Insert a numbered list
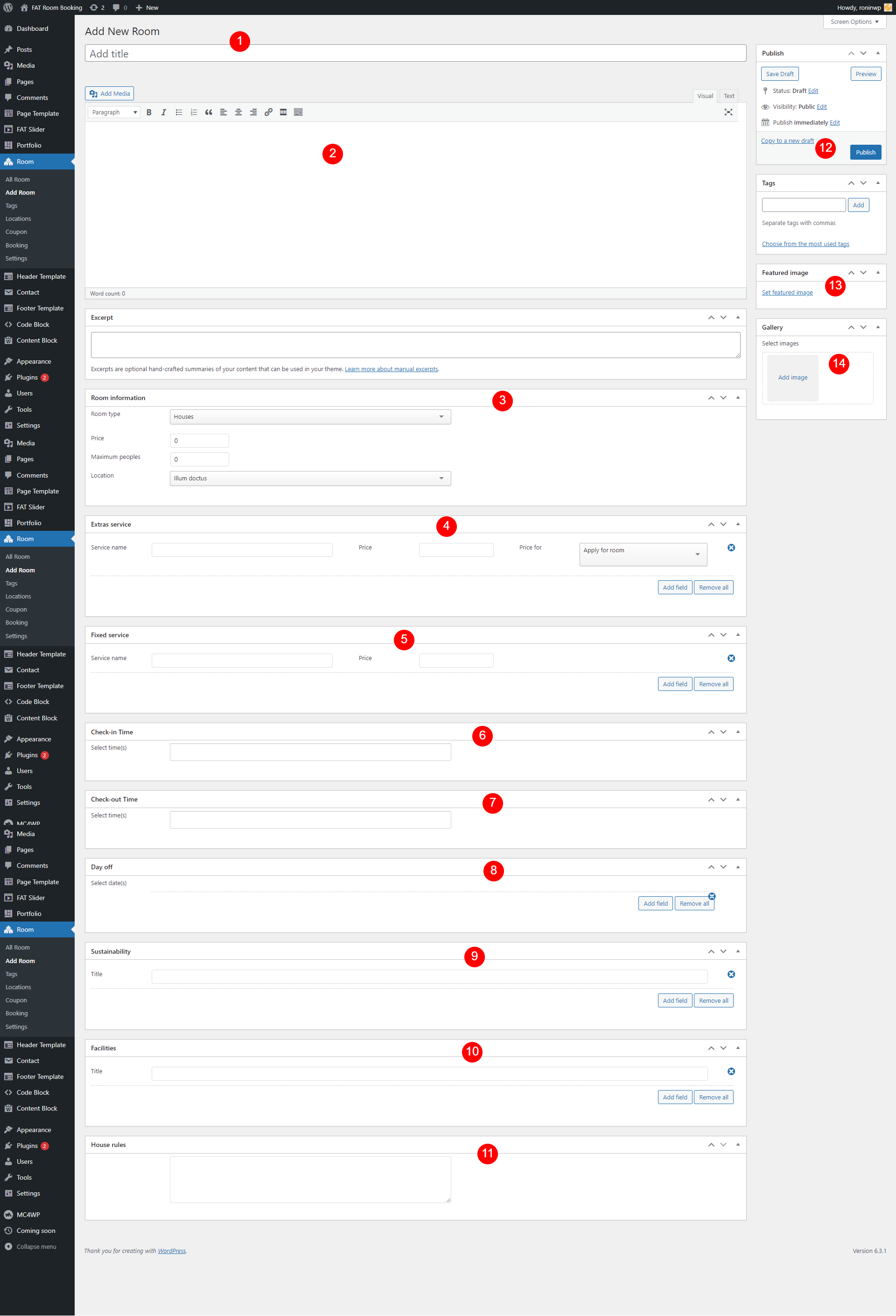896x1316 pixels. click(x=194, y=112)
